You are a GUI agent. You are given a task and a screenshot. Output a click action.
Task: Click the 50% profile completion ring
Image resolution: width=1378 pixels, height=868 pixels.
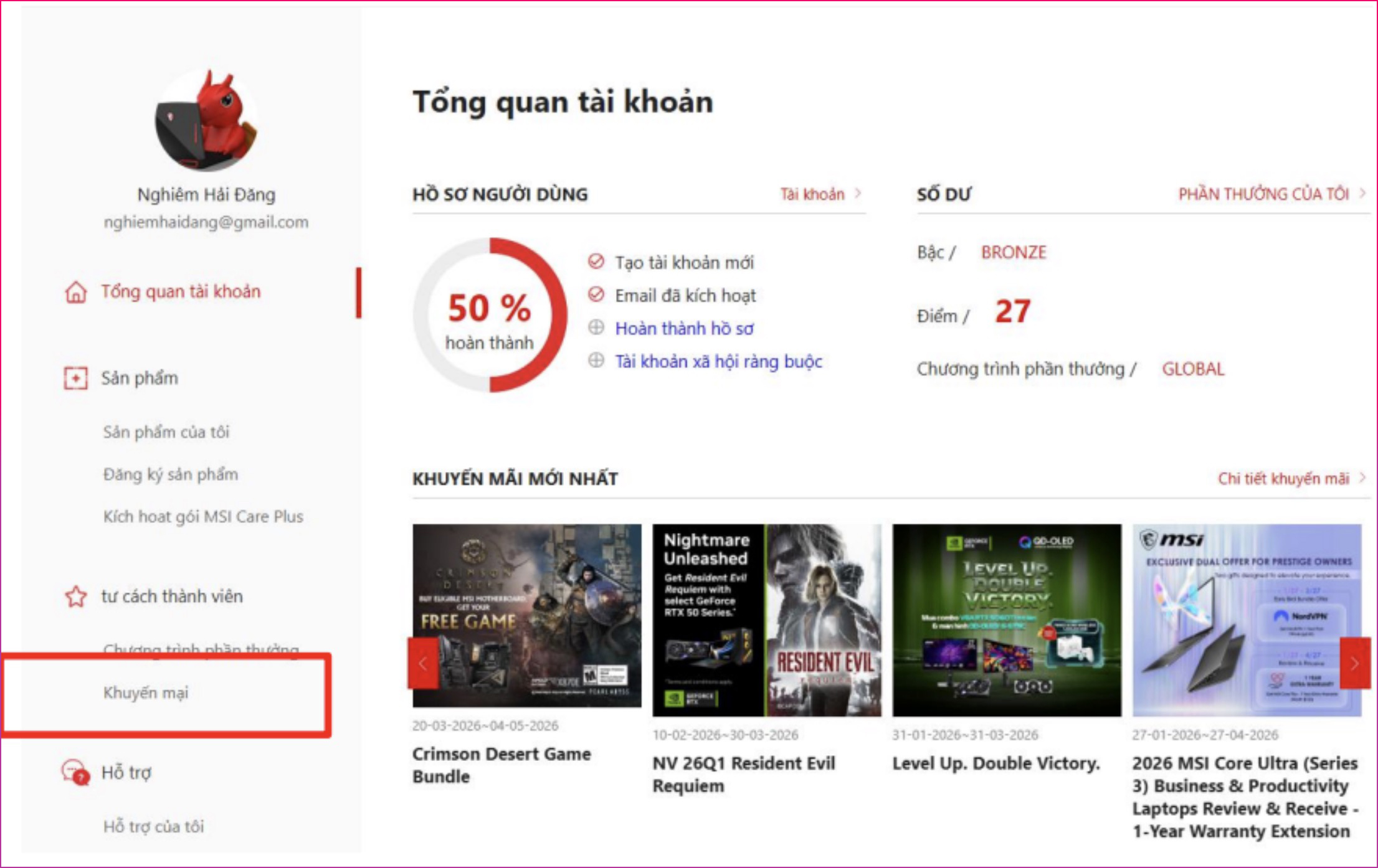click(490, 315)
